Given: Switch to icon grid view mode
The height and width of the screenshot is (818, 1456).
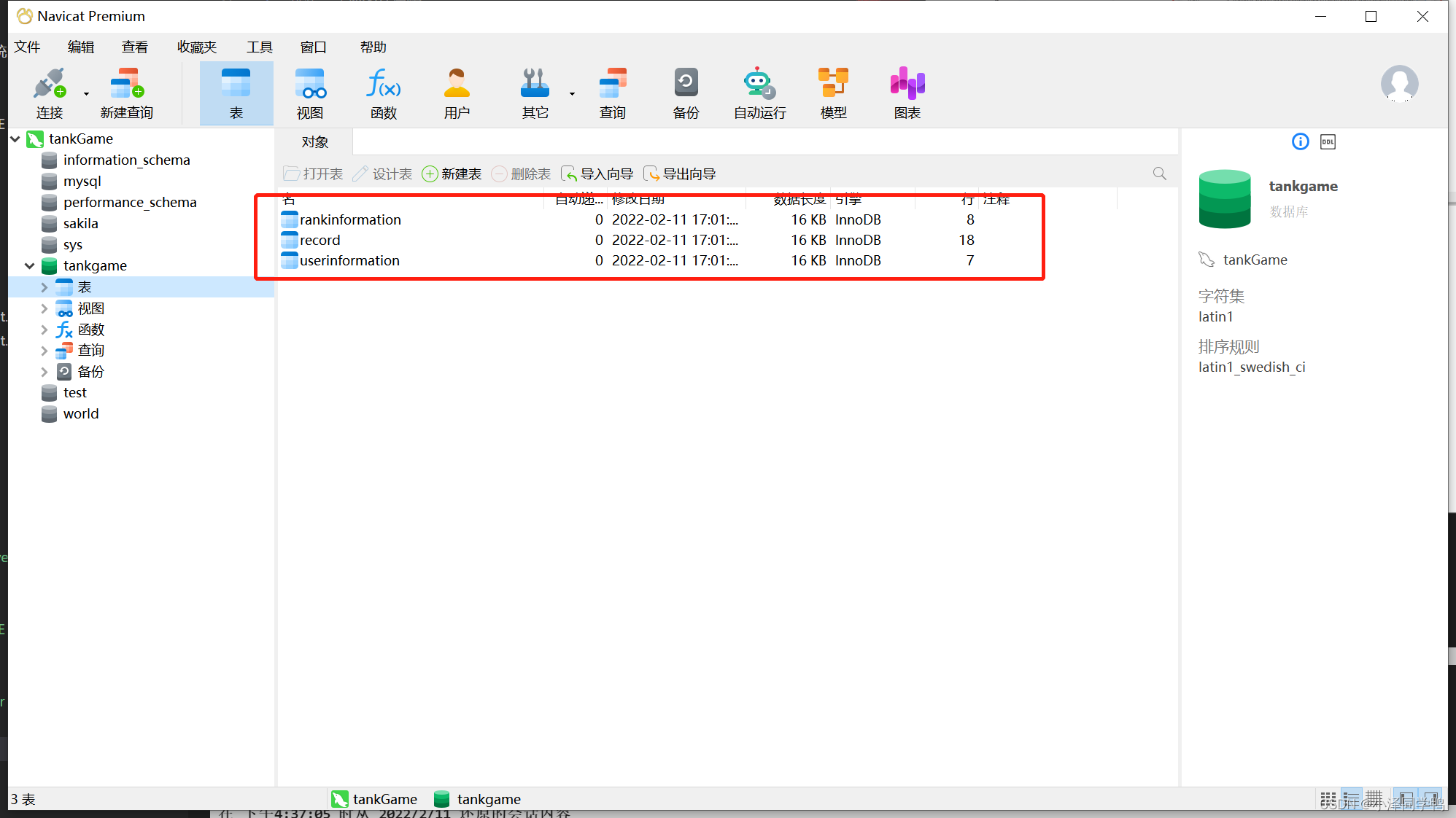Looking at the screenshot, I should pyautogui.click(x=1328, y=799).
